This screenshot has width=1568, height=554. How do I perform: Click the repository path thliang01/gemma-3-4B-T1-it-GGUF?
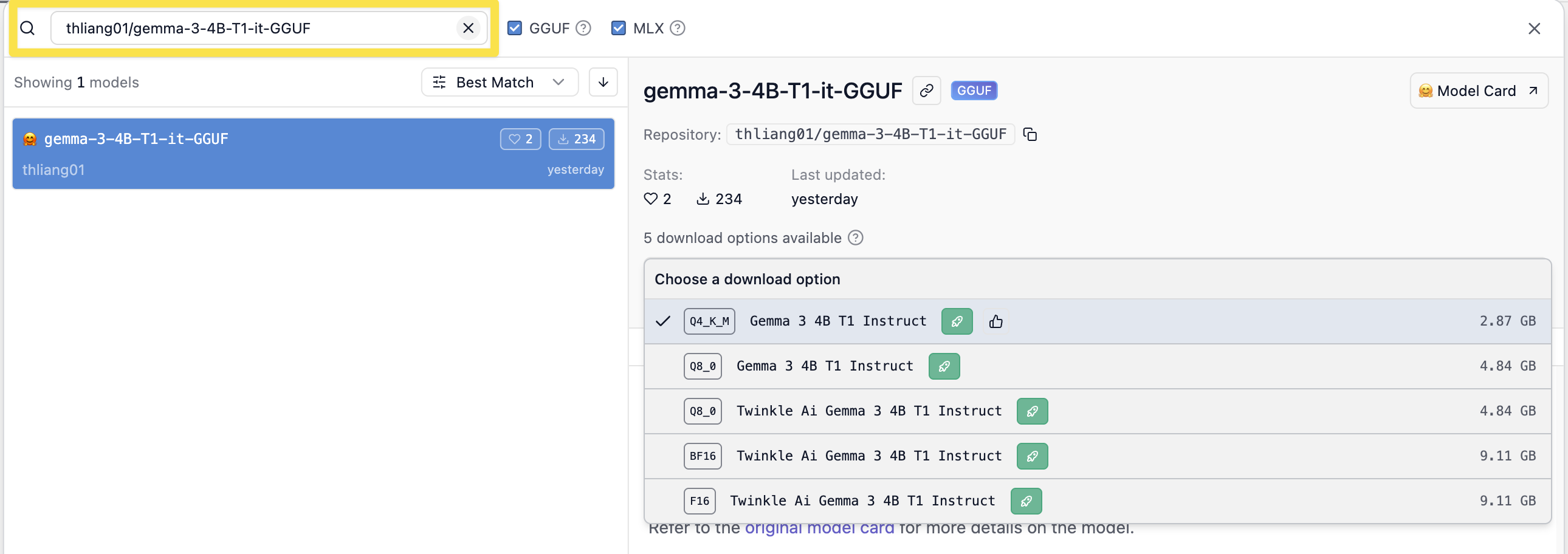(870, 134)
